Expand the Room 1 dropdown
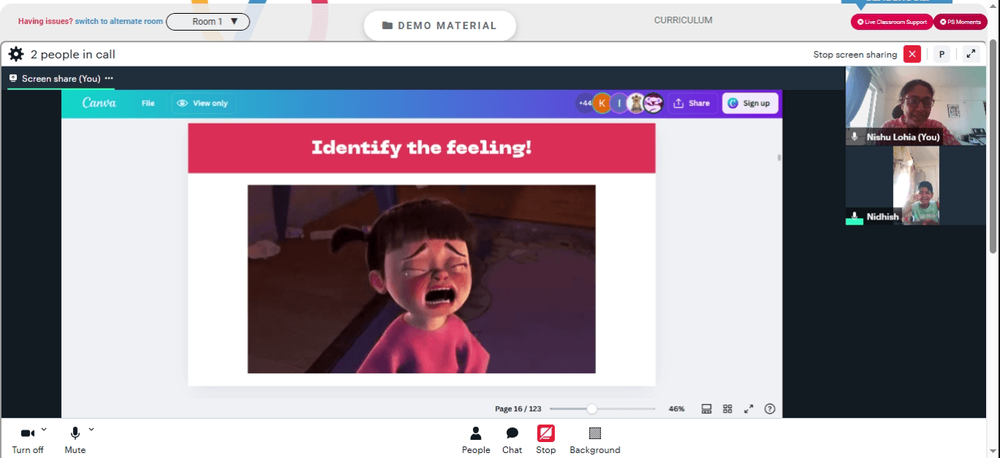The height and width of the screenshot is (458, 1000). (208, 22)
